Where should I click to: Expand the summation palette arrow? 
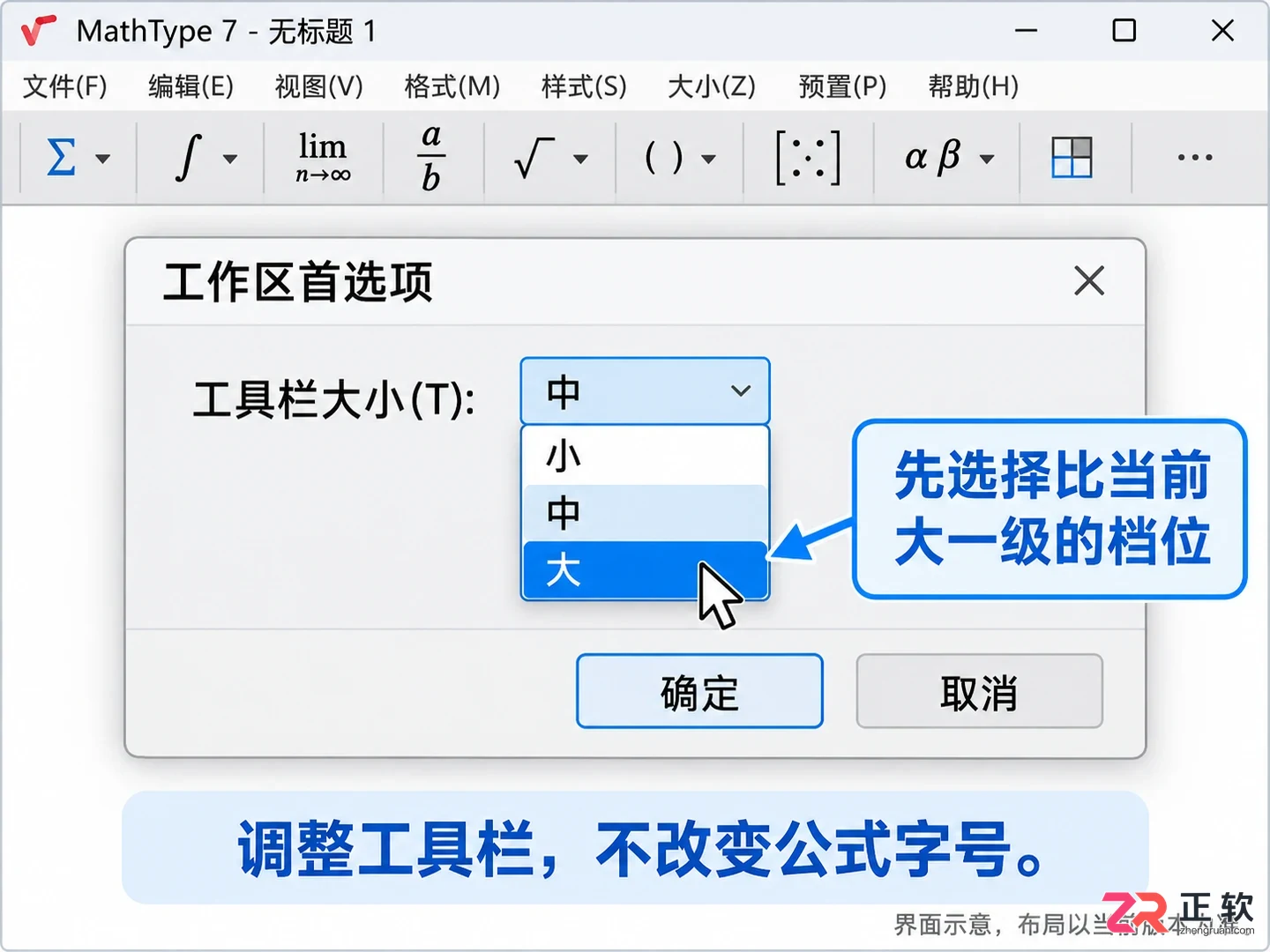click(103, 160)
